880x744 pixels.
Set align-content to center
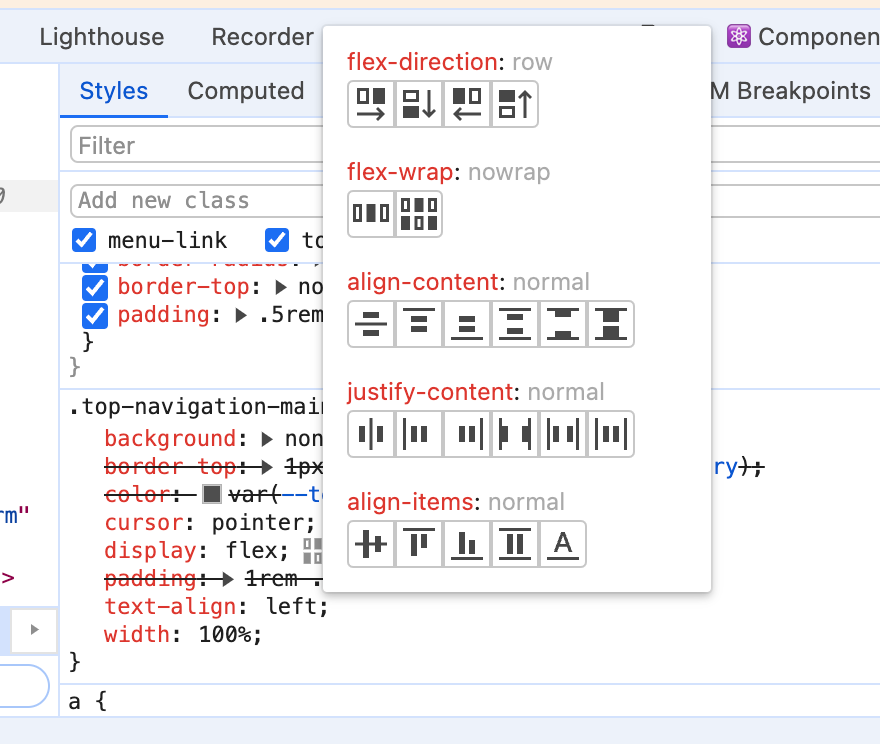[x=372, y=324]
